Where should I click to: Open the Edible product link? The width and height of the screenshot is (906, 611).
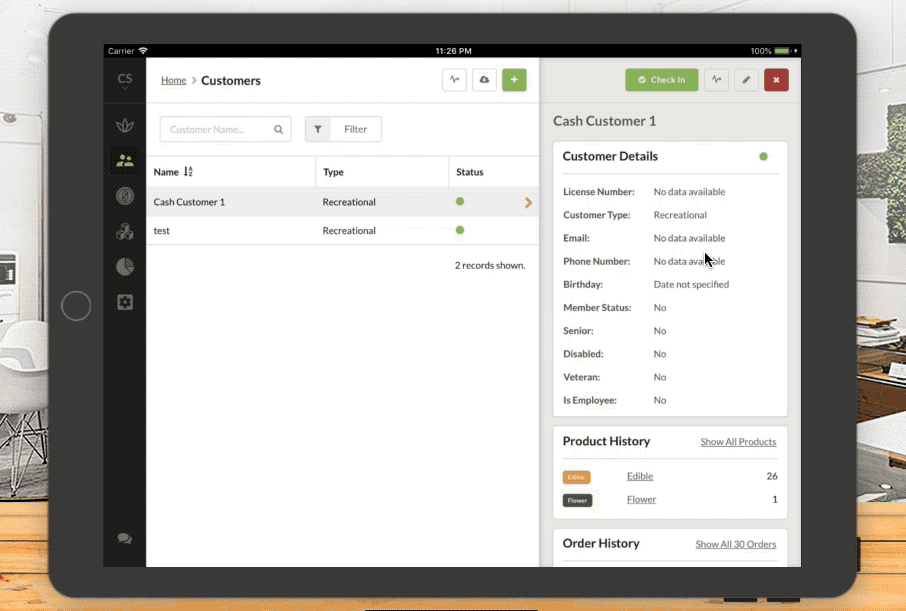click(x=640, y=476)
